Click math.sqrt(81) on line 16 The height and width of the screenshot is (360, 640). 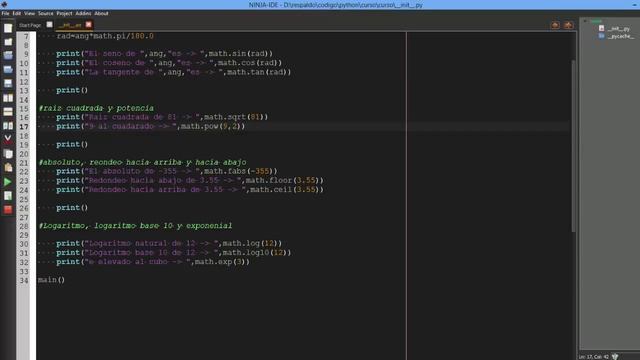click(234, 117)
